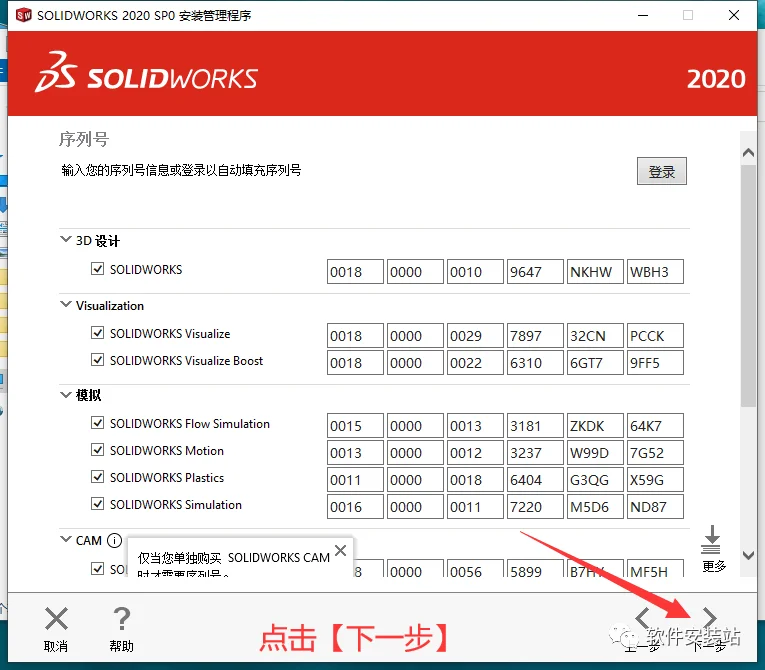Screen dimensions: 765x670
Task: Collapse the 3D 设计 section
Action: pyautogui.click(x=65, y=239)
